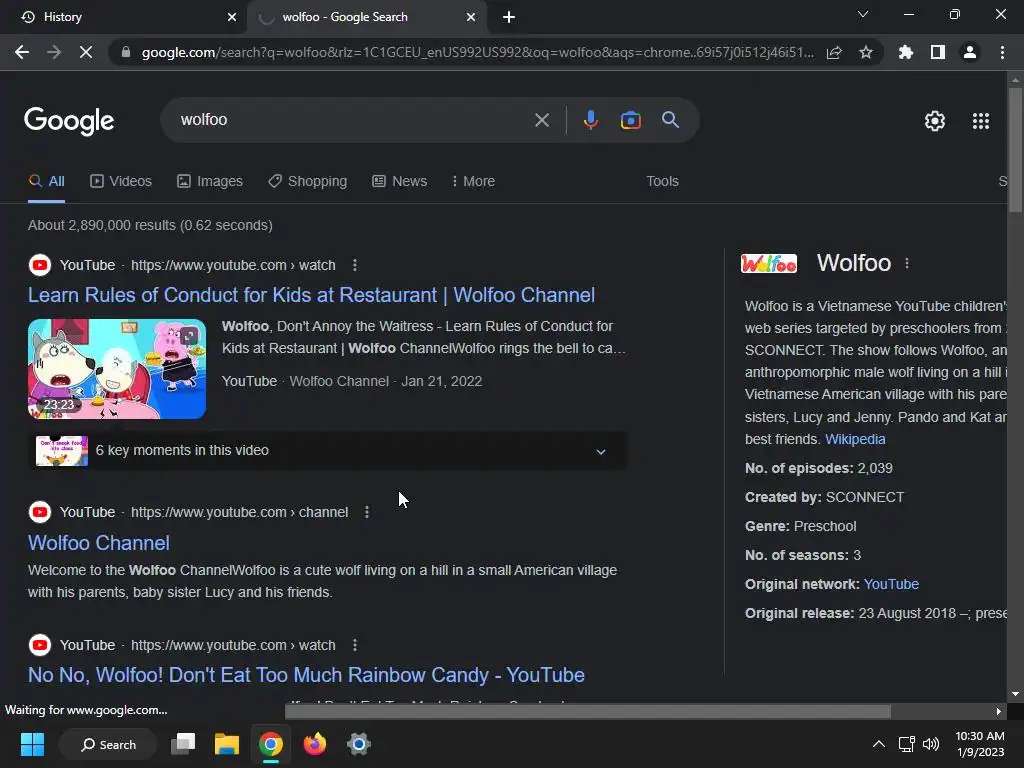Switch to Videos results

point(121,182)
